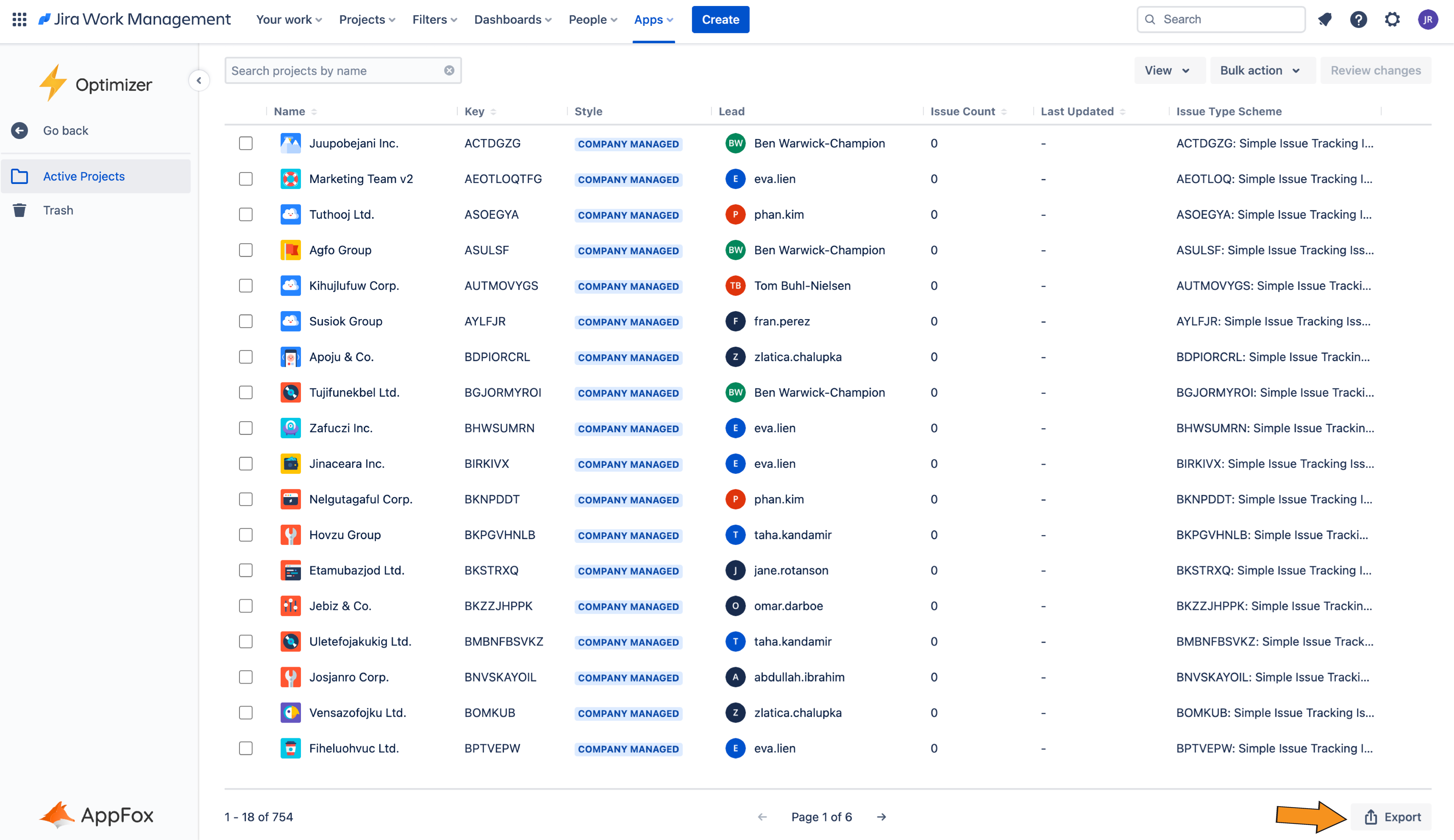Select Active Projects in sidebar
Image resolution: width=1454 pixels, height=840 pixels.
(84, 177)
